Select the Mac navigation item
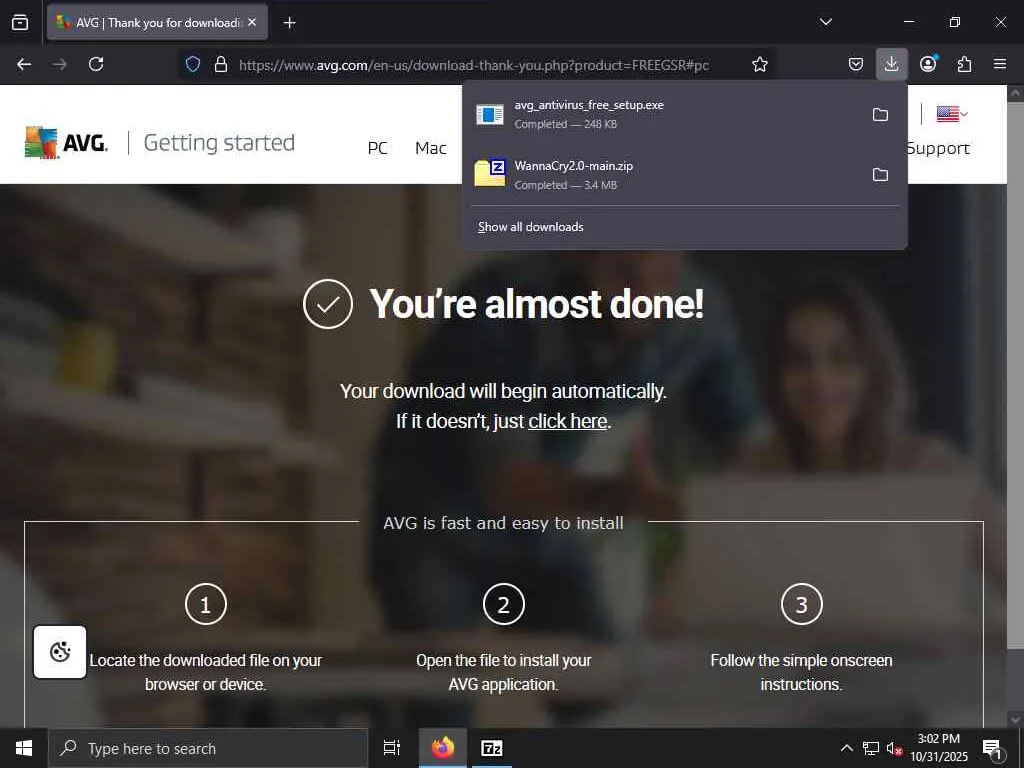This screenshot has width=1024, height=768. (430, 148)
